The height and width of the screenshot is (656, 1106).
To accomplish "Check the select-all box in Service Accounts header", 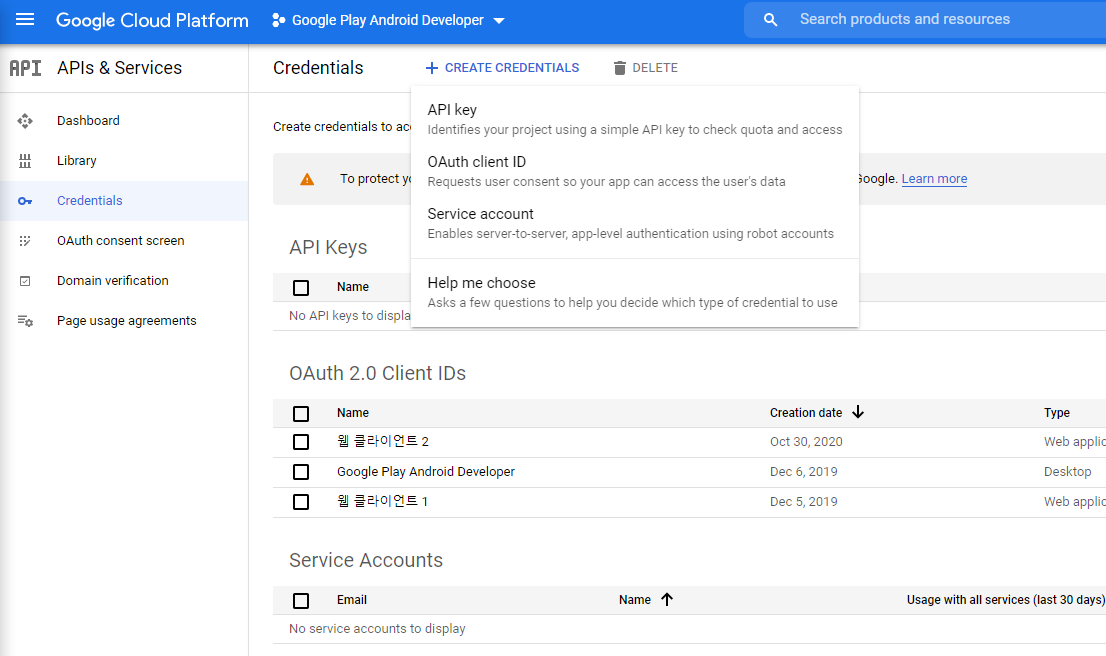I will (x=301, y=600).
